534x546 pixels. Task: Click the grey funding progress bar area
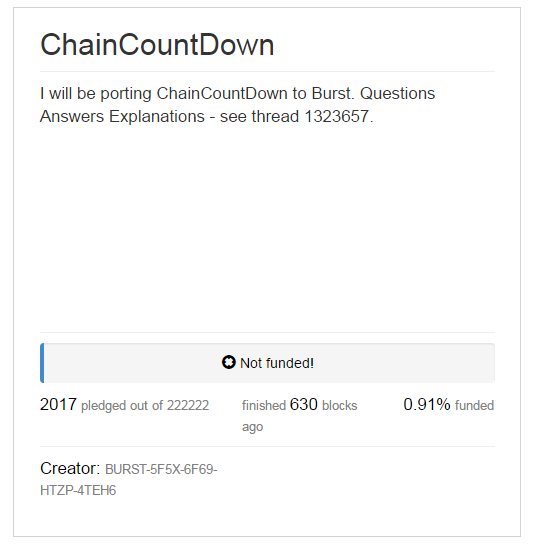tap(269, 363)
